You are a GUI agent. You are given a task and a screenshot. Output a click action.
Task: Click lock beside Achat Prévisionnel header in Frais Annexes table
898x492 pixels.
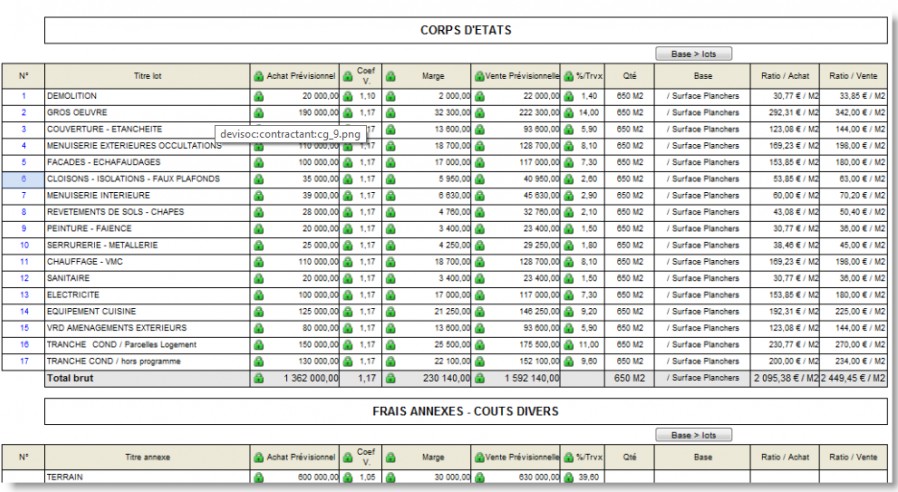[258, 458]
